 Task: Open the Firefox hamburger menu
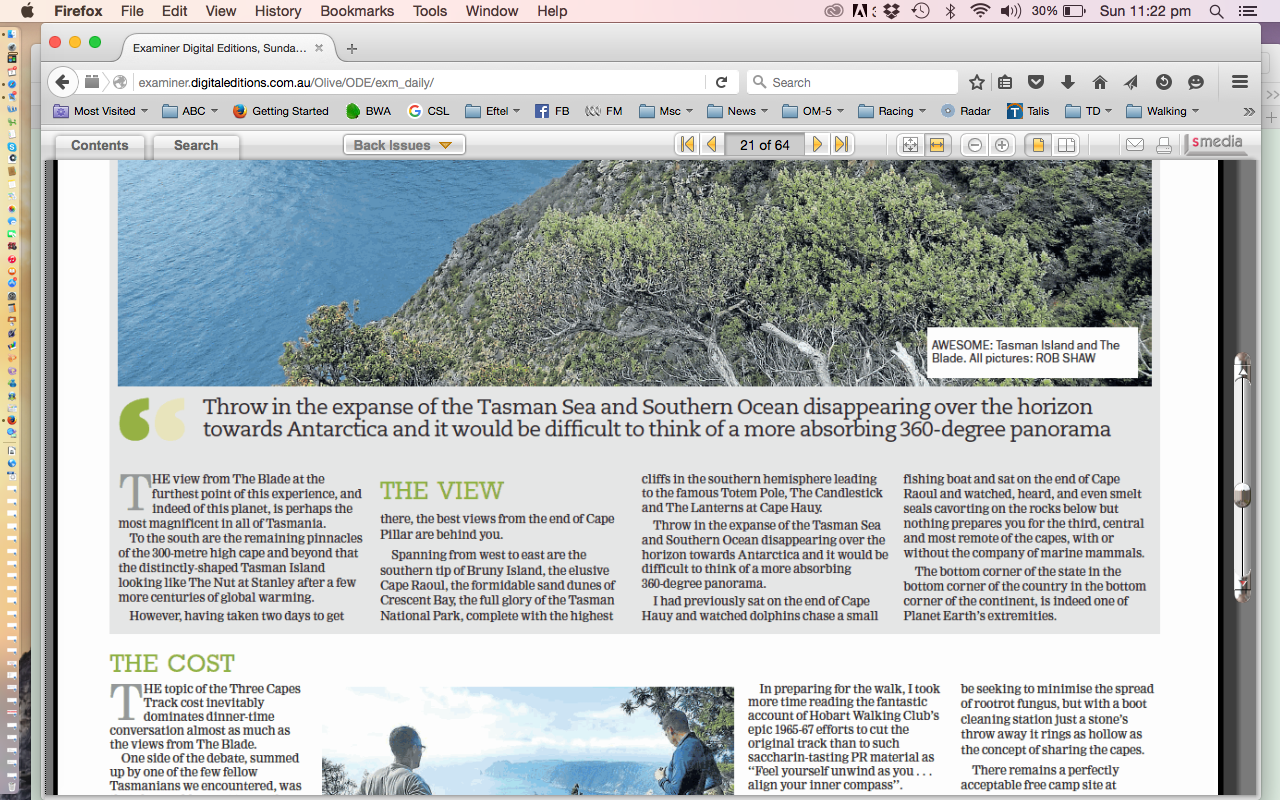click(1240, 82)
